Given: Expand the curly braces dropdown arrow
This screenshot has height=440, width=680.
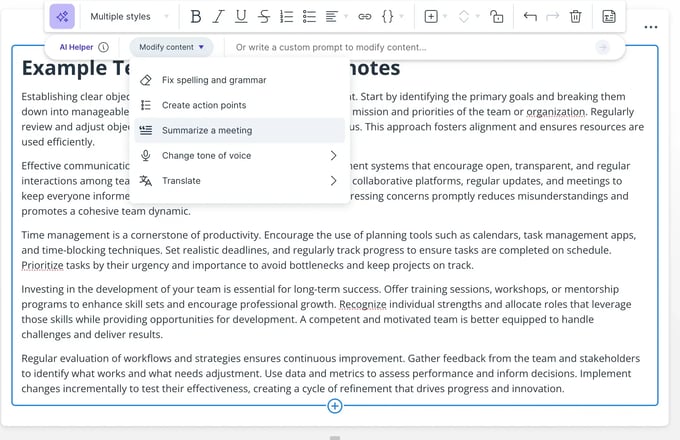Looking at the screenshot, I should coord(402,16).
